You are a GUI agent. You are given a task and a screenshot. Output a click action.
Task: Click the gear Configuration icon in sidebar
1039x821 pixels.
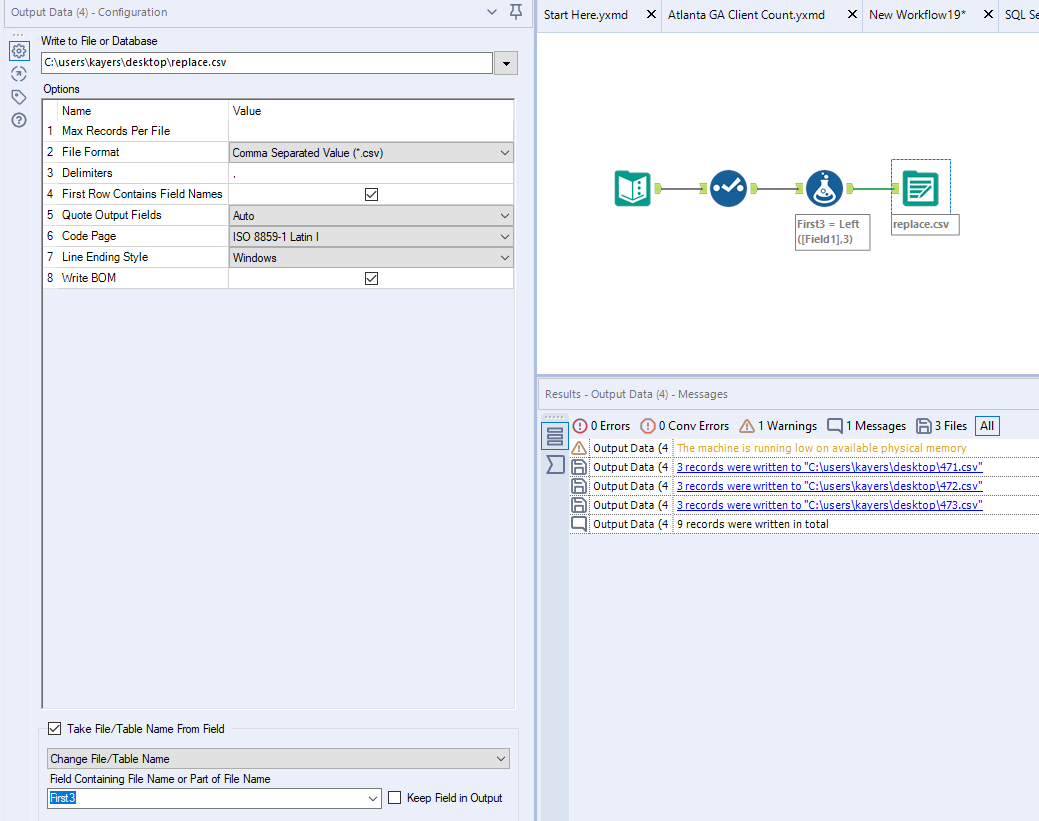click(18, 50)
